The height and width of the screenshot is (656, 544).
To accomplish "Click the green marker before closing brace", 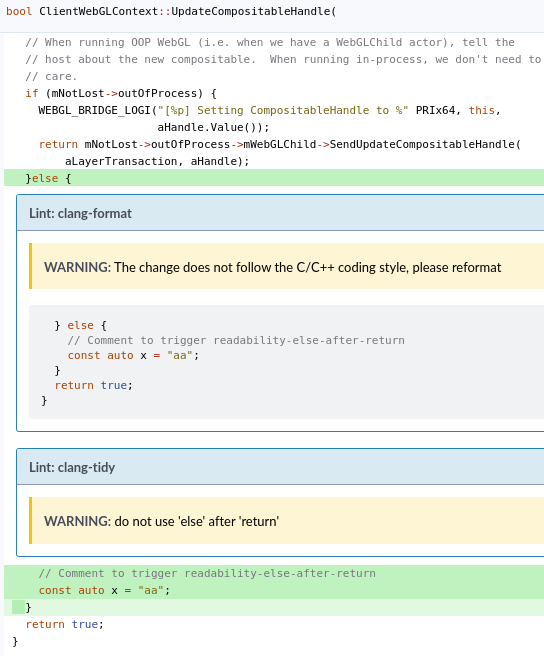I will (18, 607).
